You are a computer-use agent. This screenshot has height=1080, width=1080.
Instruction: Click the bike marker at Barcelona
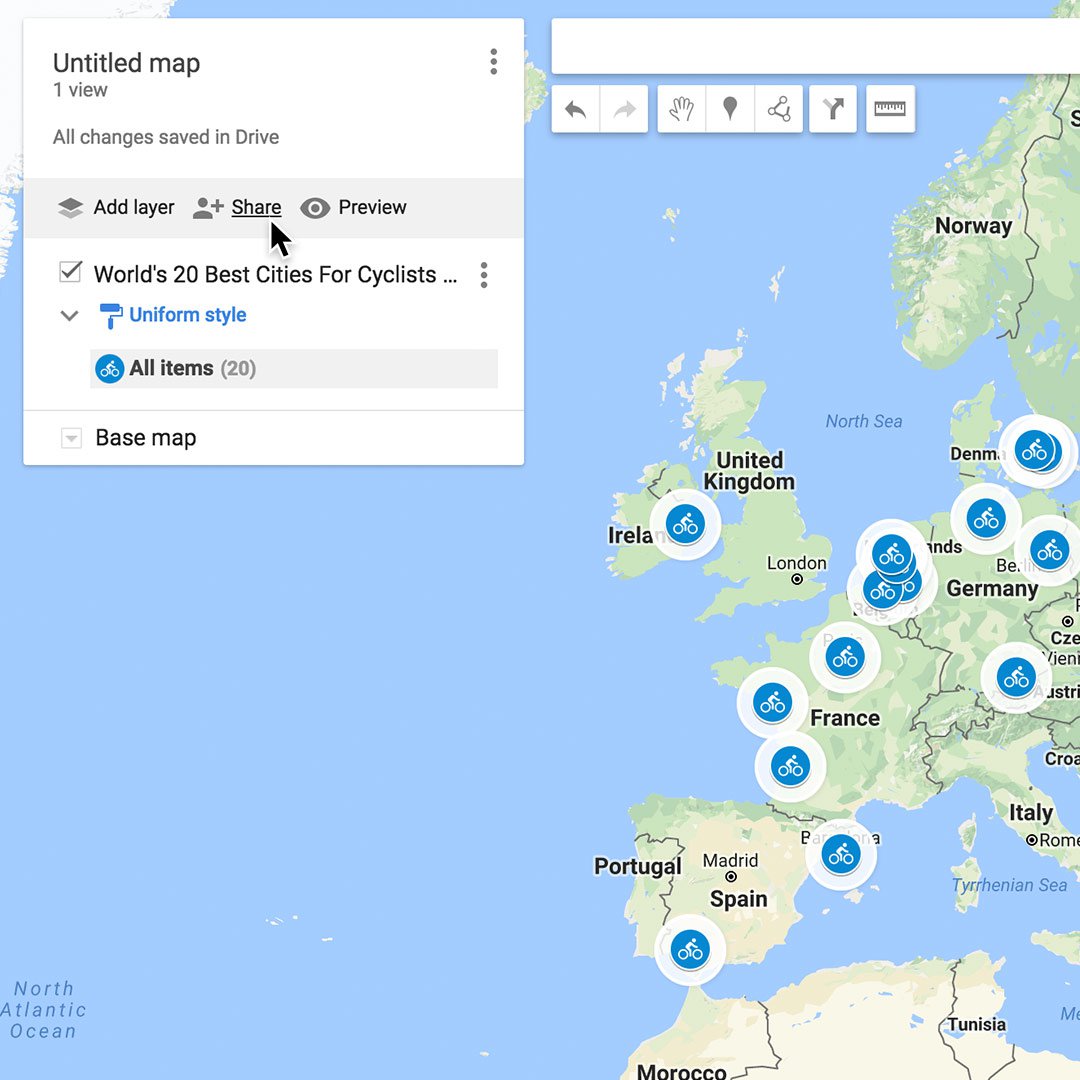click(x=841, y=855)
